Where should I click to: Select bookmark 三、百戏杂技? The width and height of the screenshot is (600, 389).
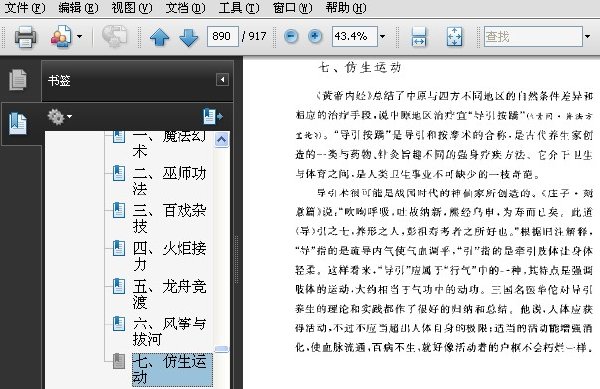coord(170,218)
